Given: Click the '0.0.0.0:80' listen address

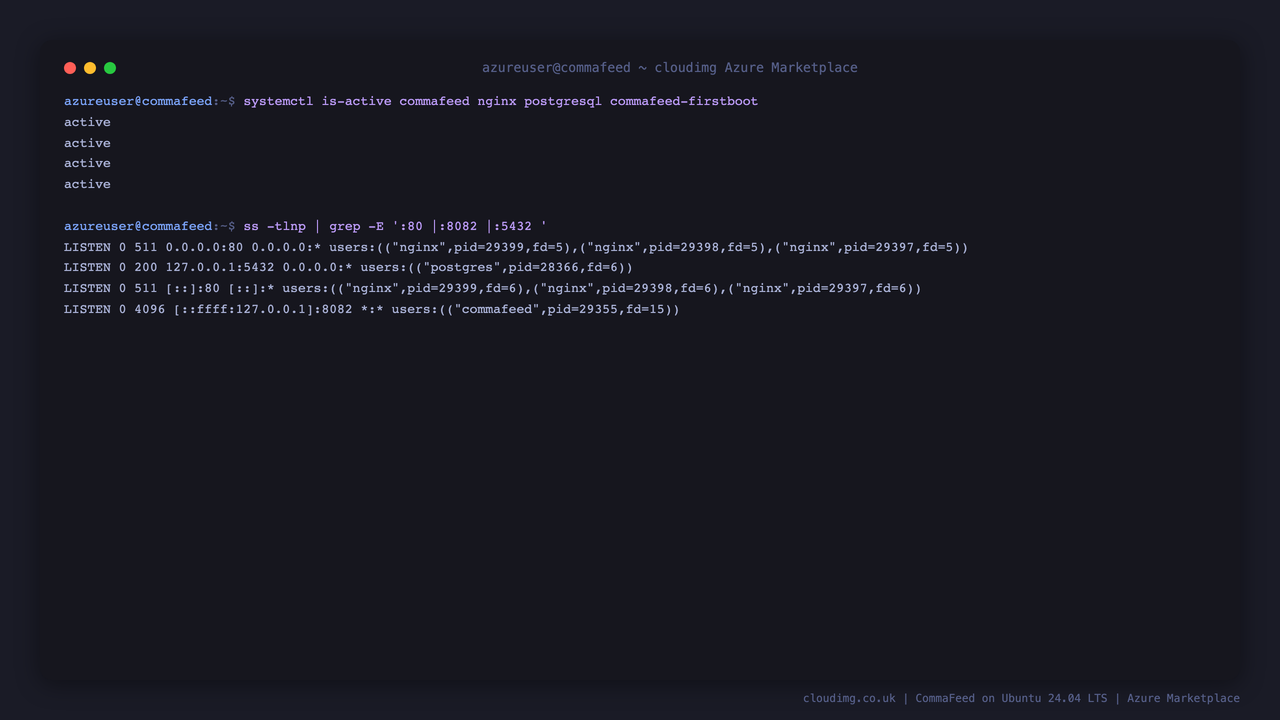Looking at the screenshot, I should point(204,247).
